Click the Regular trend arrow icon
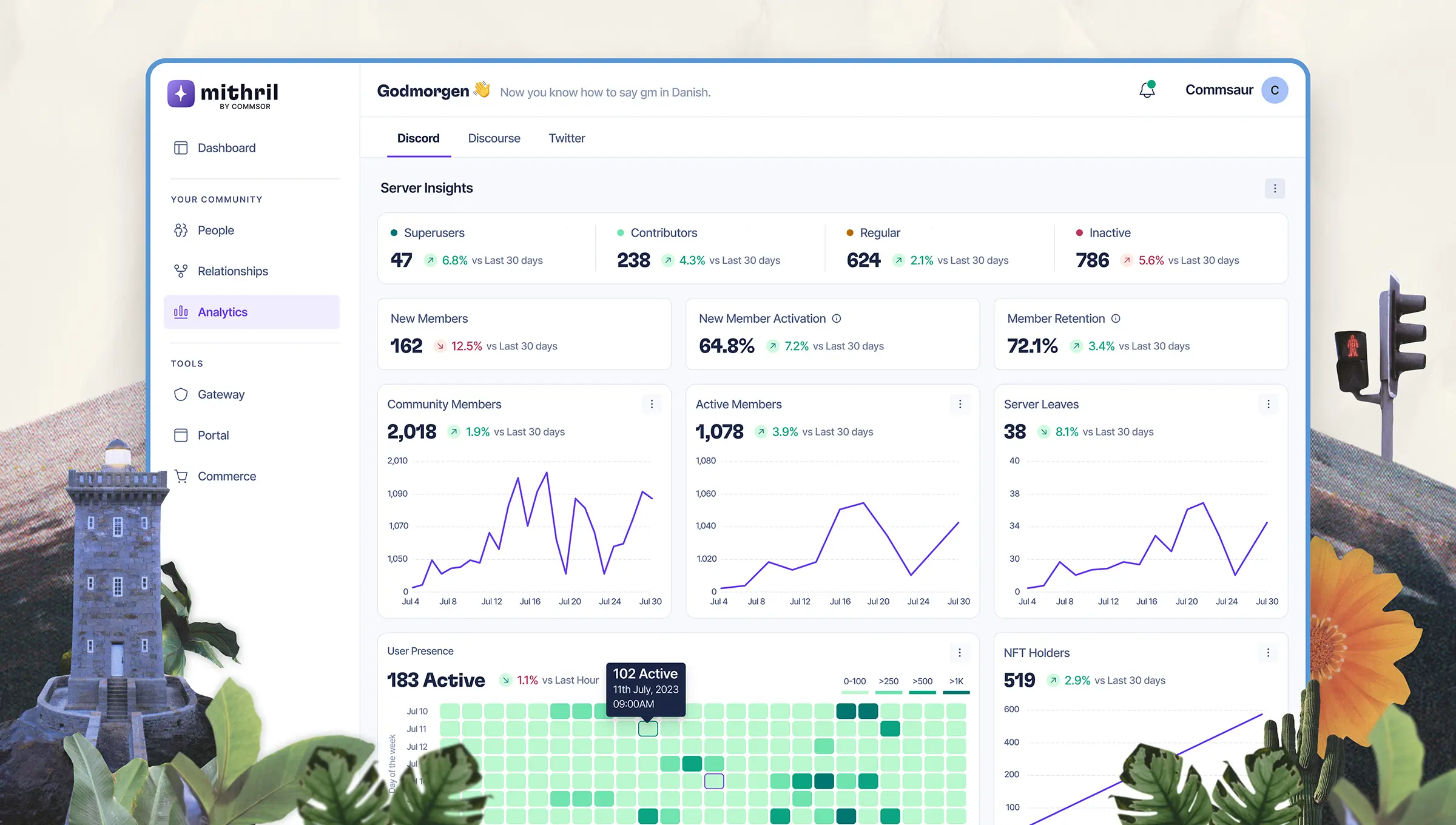Viewport: 1456px width, 825px height. pyautogui.click(x=898, y=260)
